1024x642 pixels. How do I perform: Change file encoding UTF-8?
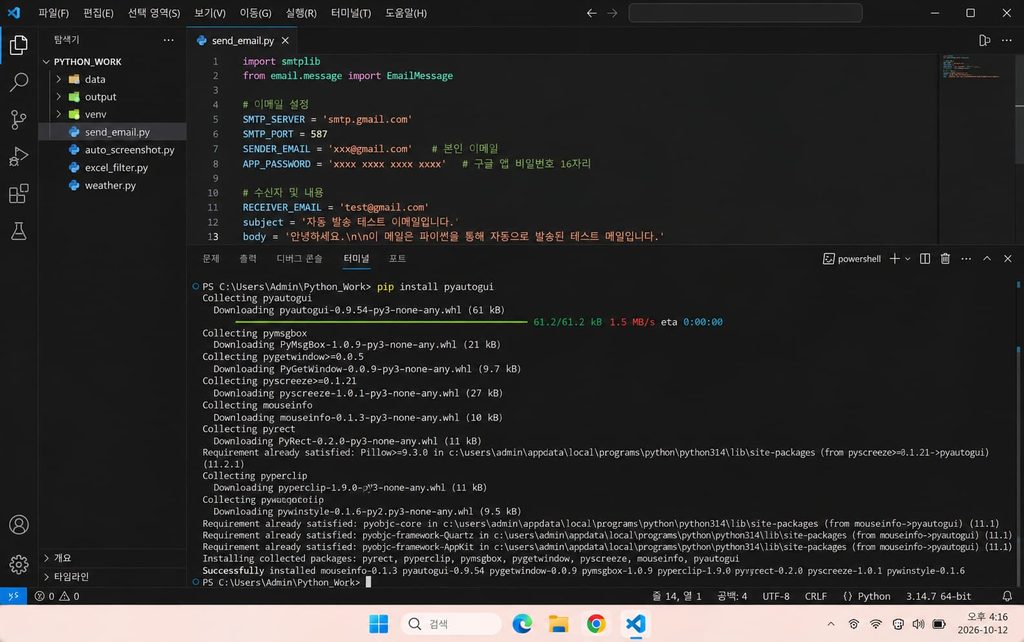pos(776,596)
